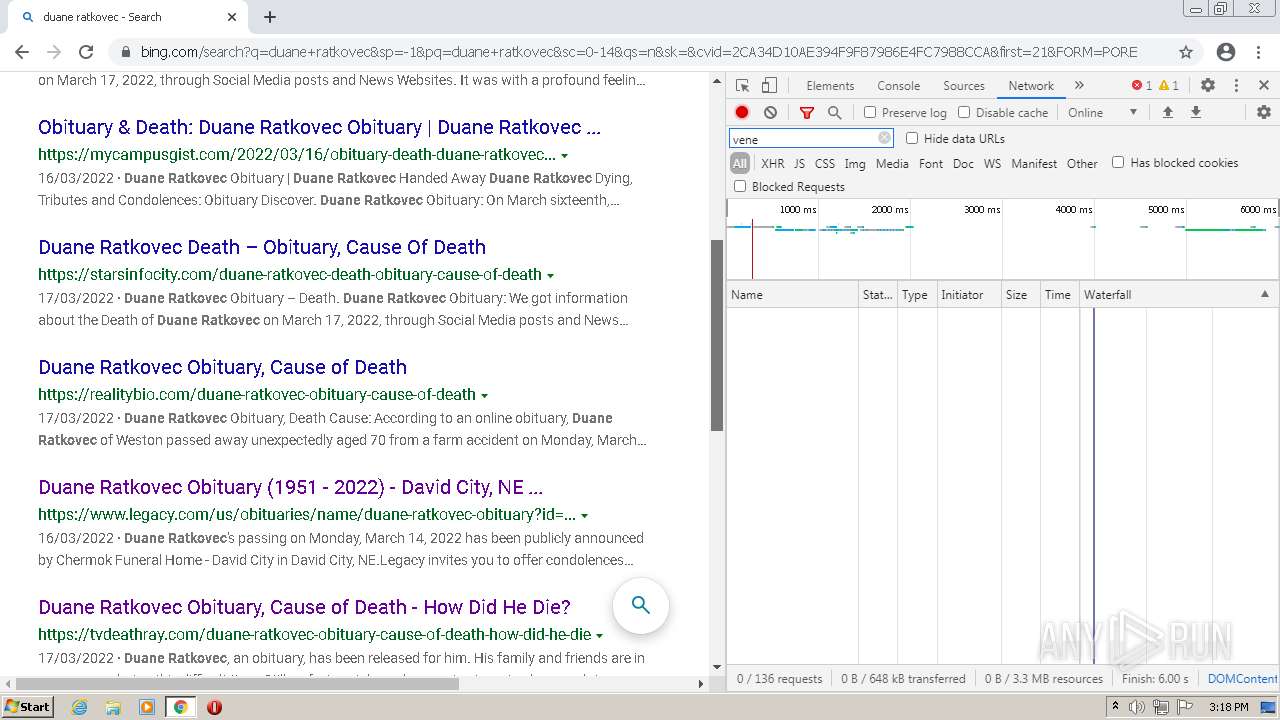Reload the Bing search page
The width and height of the screenshot is (1280, 720).
tap(86, 52)
